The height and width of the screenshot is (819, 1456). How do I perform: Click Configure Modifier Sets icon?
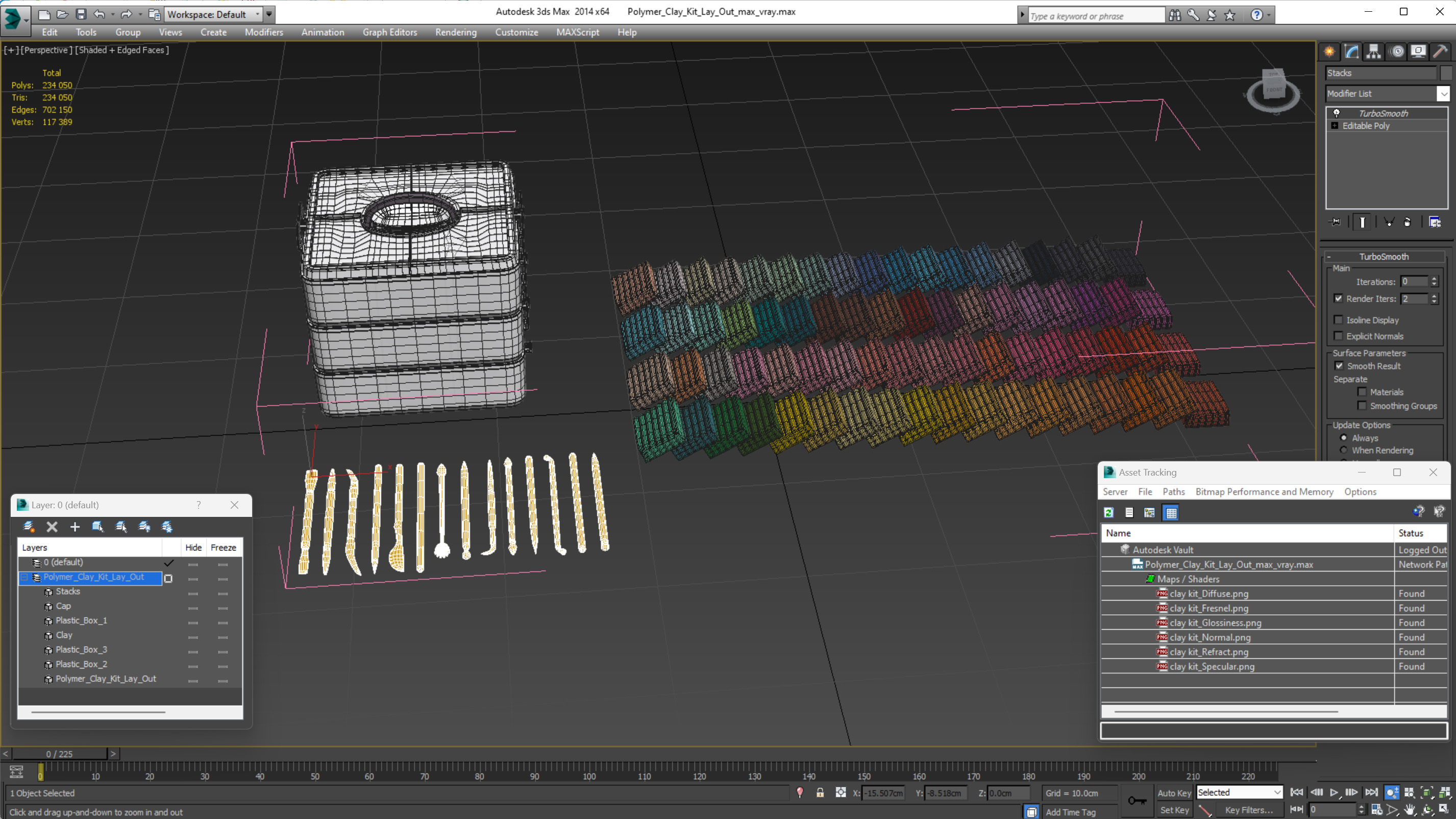pos(1435,221)
